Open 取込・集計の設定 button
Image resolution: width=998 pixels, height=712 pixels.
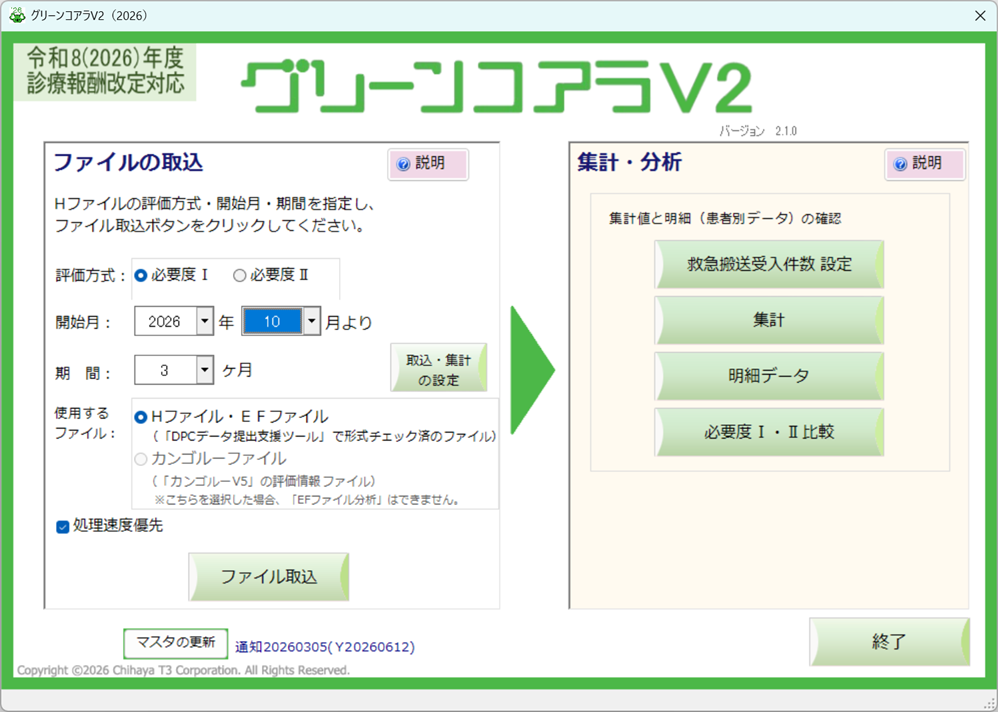439,368
